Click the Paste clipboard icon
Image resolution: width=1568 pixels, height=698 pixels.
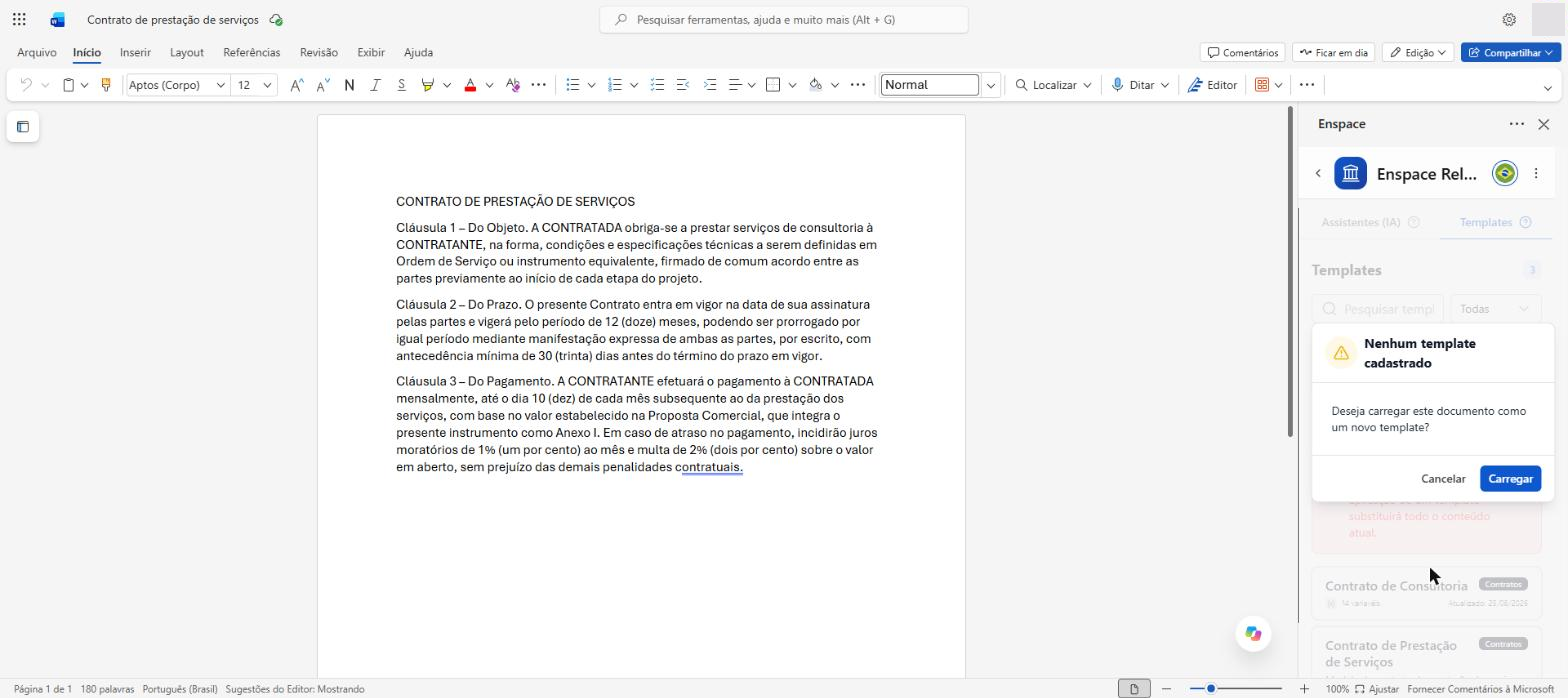tap(68, 85)
